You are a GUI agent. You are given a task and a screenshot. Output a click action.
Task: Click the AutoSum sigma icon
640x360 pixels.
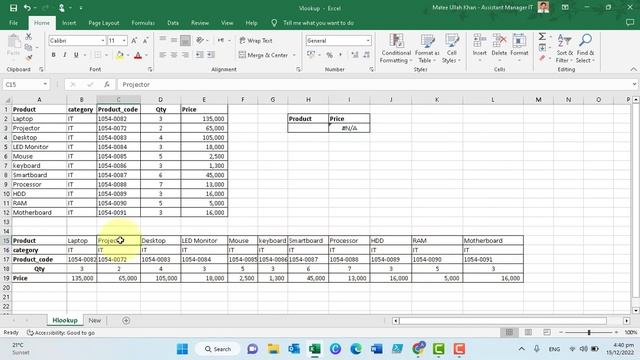[542, 37]
